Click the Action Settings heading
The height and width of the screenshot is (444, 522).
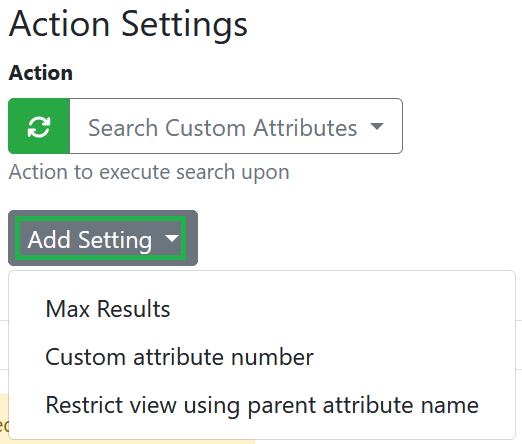[x=128, y=25]
